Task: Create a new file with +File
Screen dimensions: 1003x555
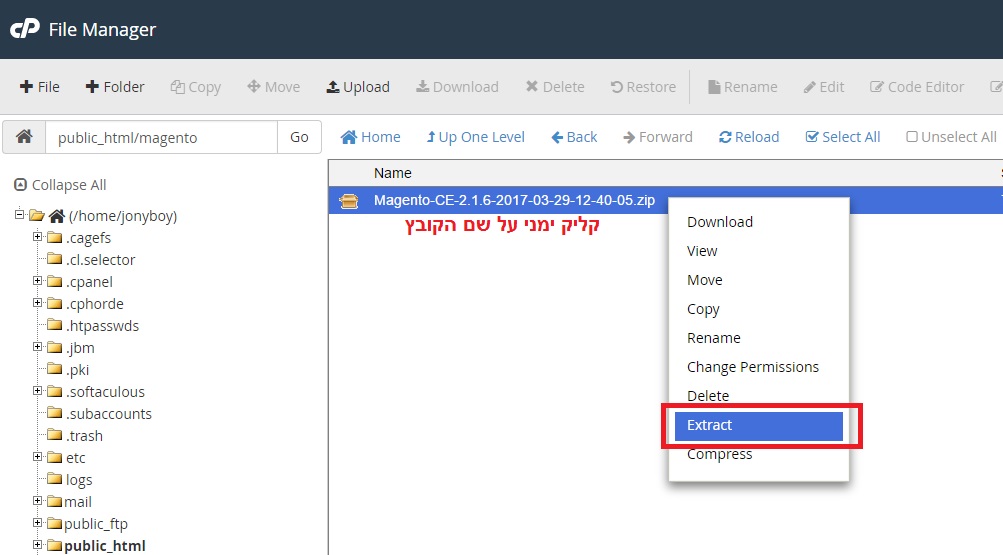Action: [40, 87]
